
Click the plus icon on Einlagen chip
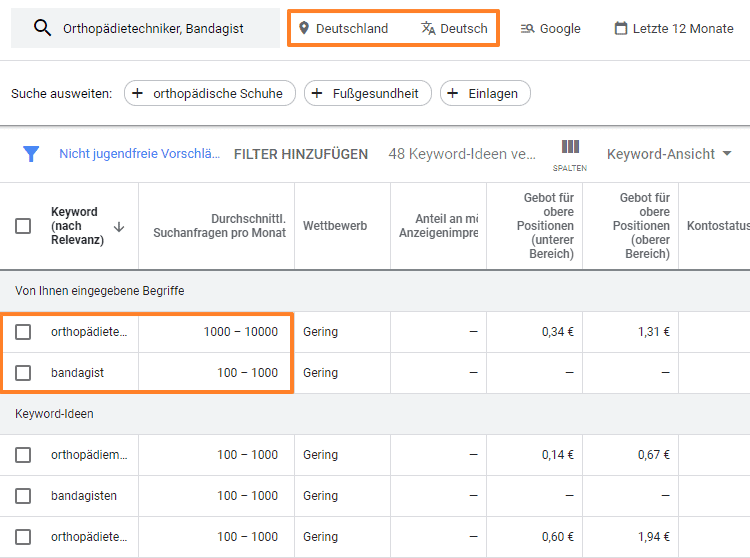click(x=452, y=93)
